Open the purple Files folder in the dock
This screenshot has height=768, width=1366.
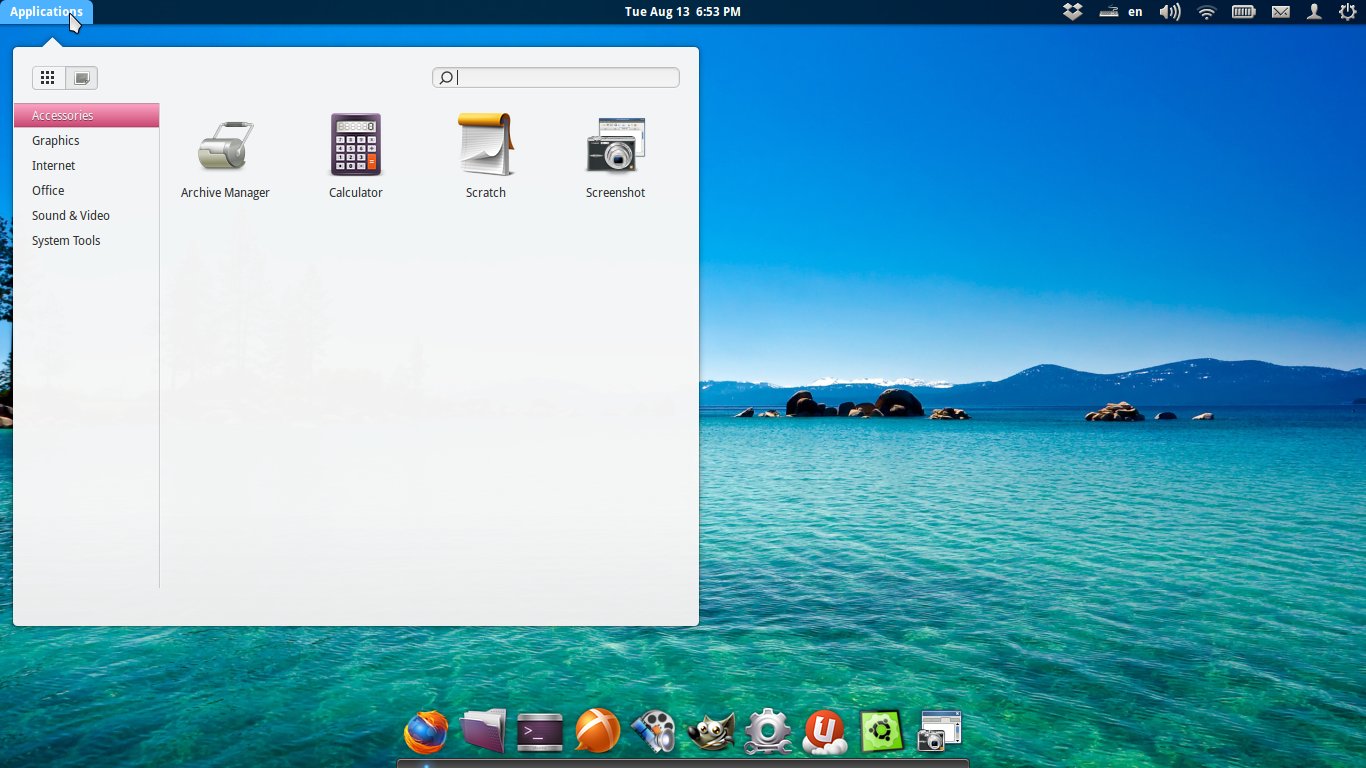(x=483, y=732)
